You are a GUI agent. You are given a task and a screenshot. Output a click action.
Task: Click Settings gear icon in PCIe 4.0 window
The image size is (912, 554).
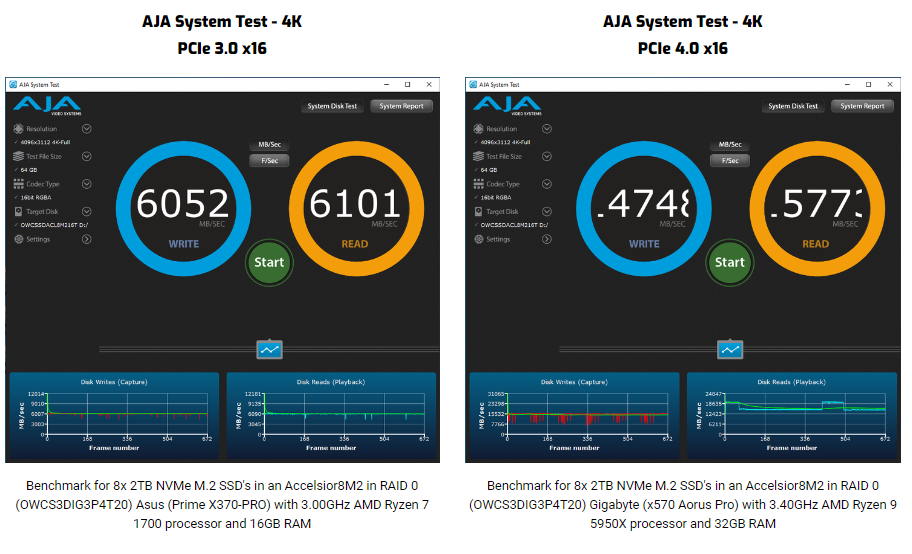pos(479,239)
